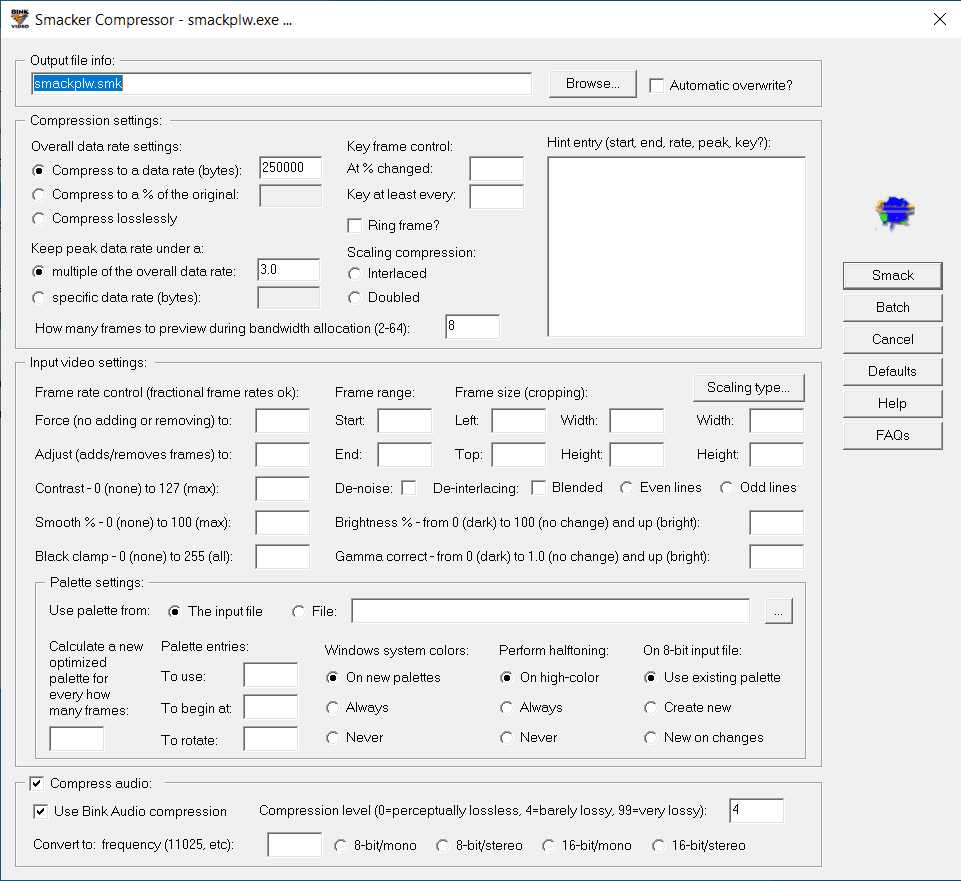Image resolution: width=961 pixels, height=881 pixels.
Task: Click the Key at least every field
Action: tap(496, 197)
